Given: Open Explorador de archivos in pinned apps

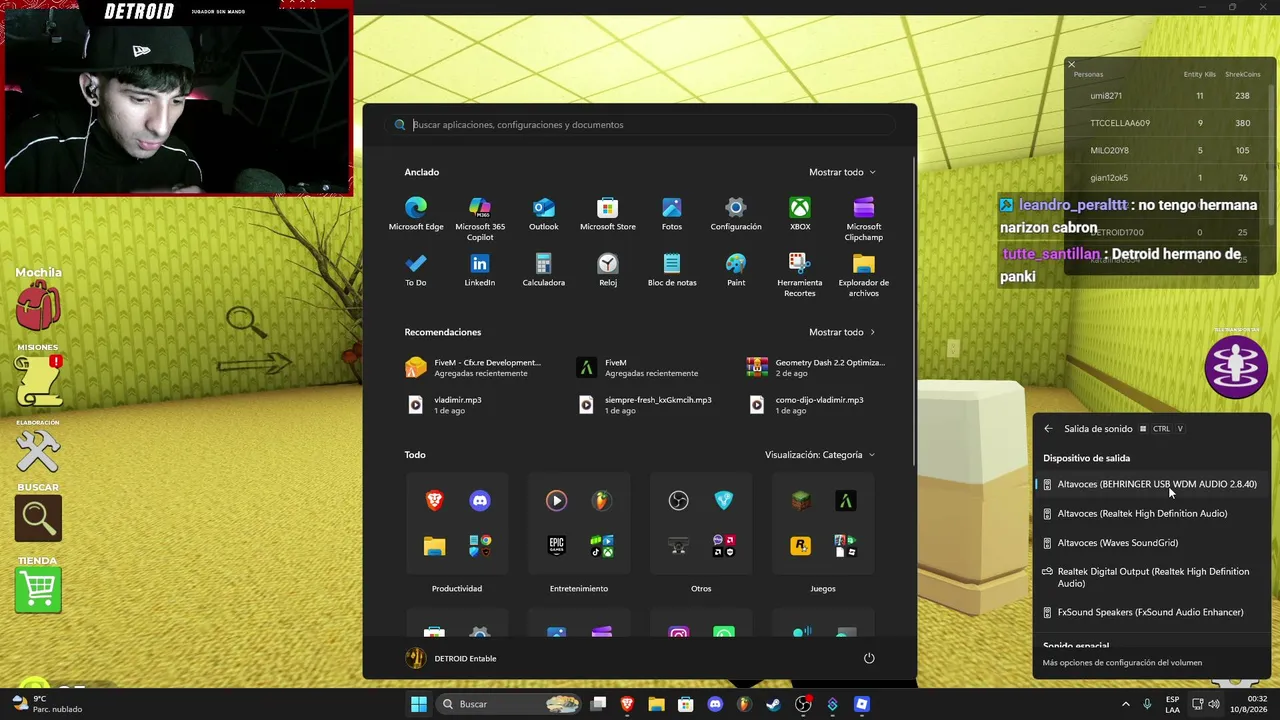Looking at the screenshot, I should [x=864, y=275].
